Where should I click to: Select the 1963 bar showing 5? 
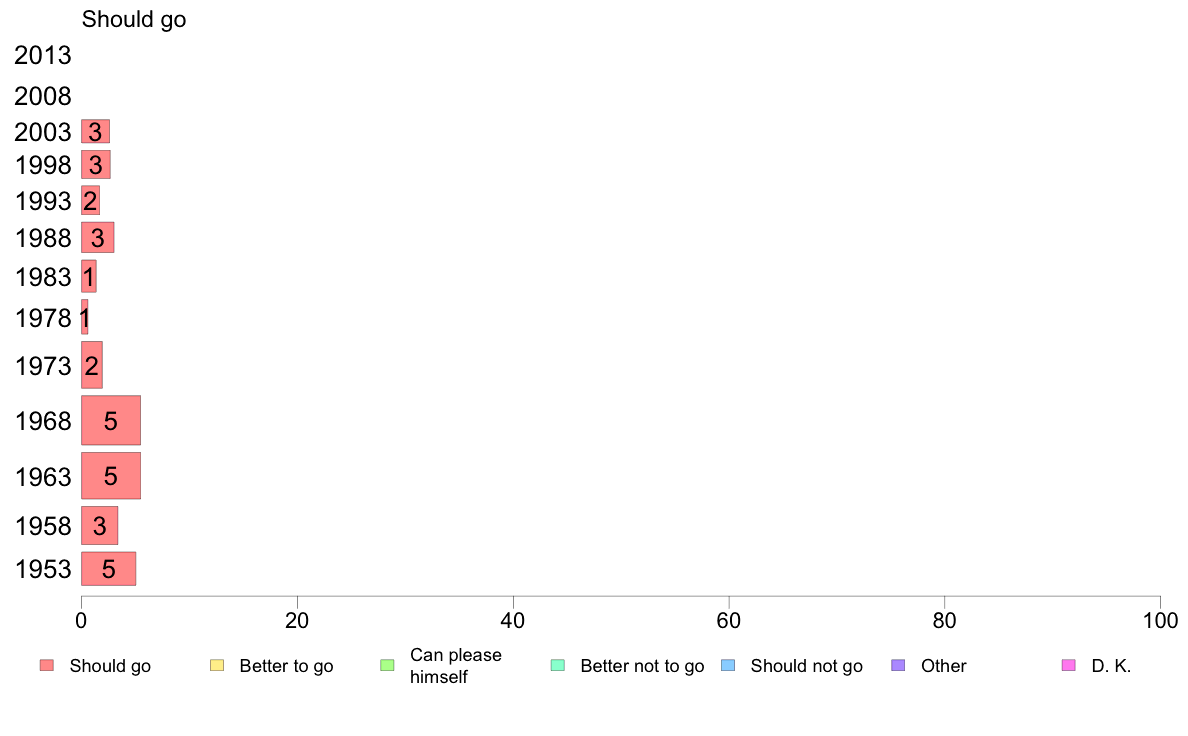111,476
